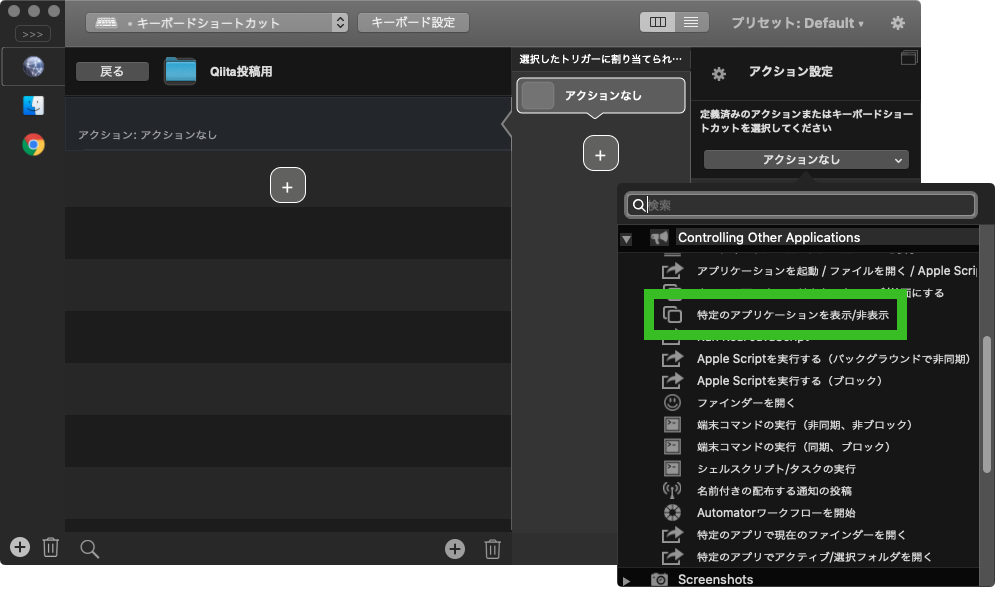This screenshot has height=600, width=1008.
Task: Click the gear icon next to プリセット
Action: click(897, 22)
